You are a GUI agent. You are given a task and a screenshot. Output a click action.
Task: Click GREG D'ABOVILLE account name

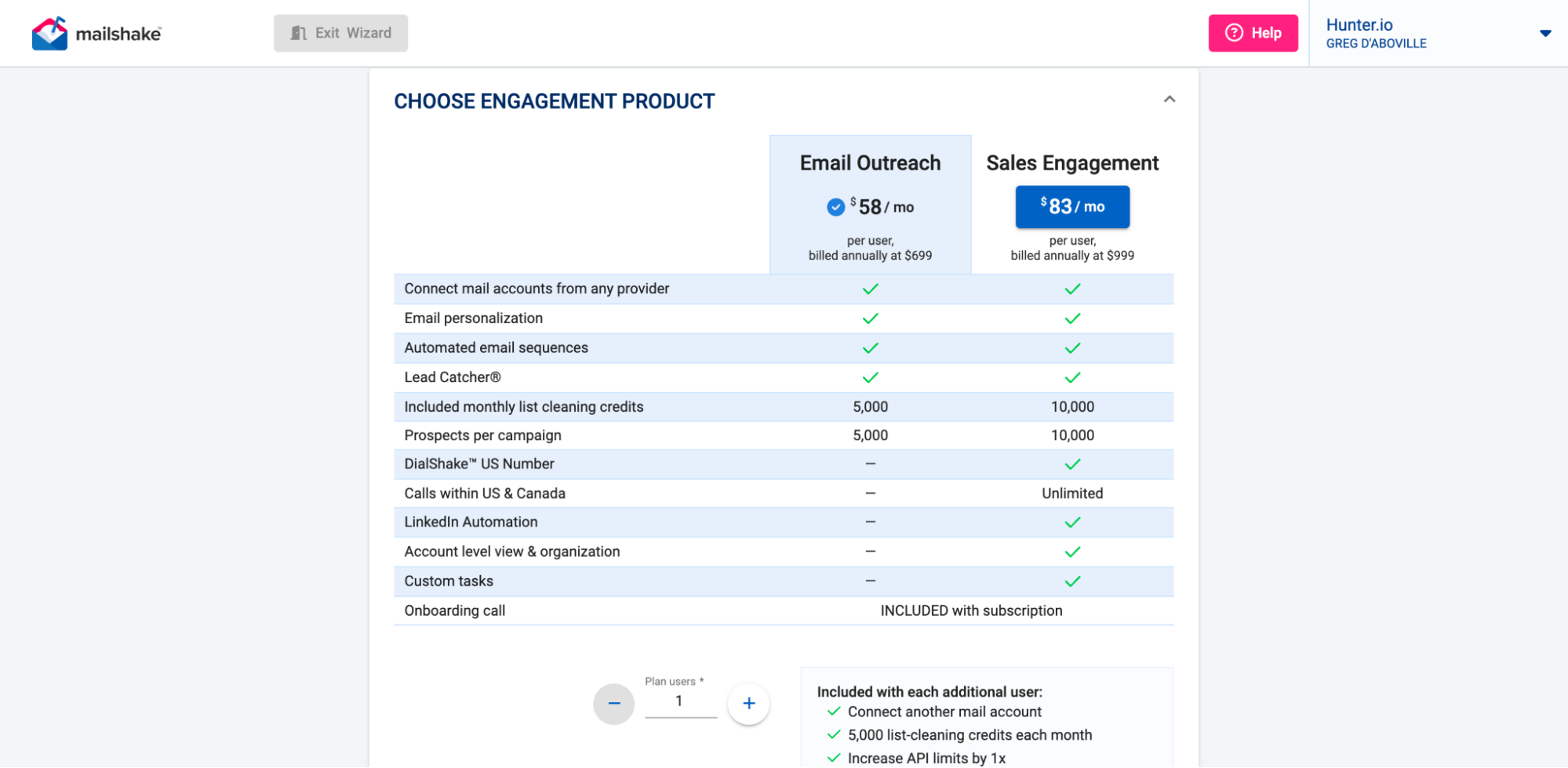click(1376, 44)
